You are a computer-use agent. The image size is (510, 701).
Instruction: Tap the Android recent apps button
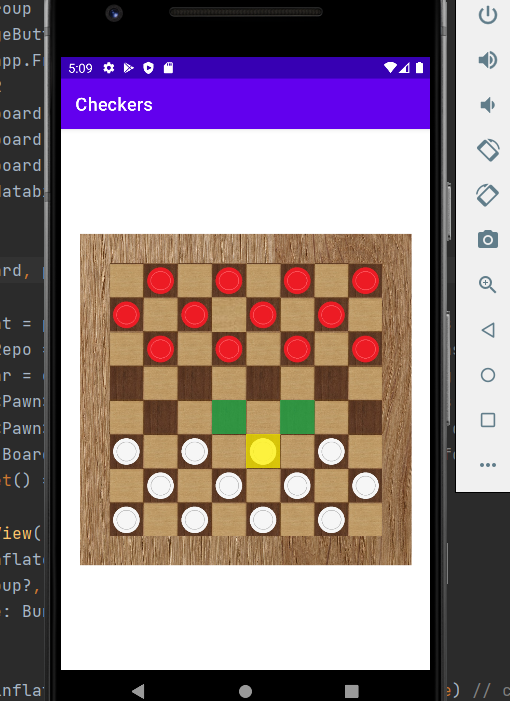pyautogui.click(x=352, y=691)
